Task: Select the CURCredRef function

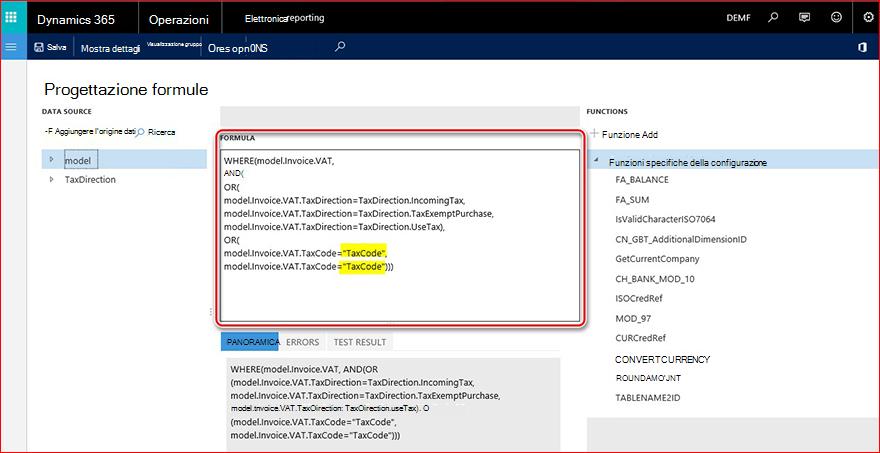Action: click(640, 338)
